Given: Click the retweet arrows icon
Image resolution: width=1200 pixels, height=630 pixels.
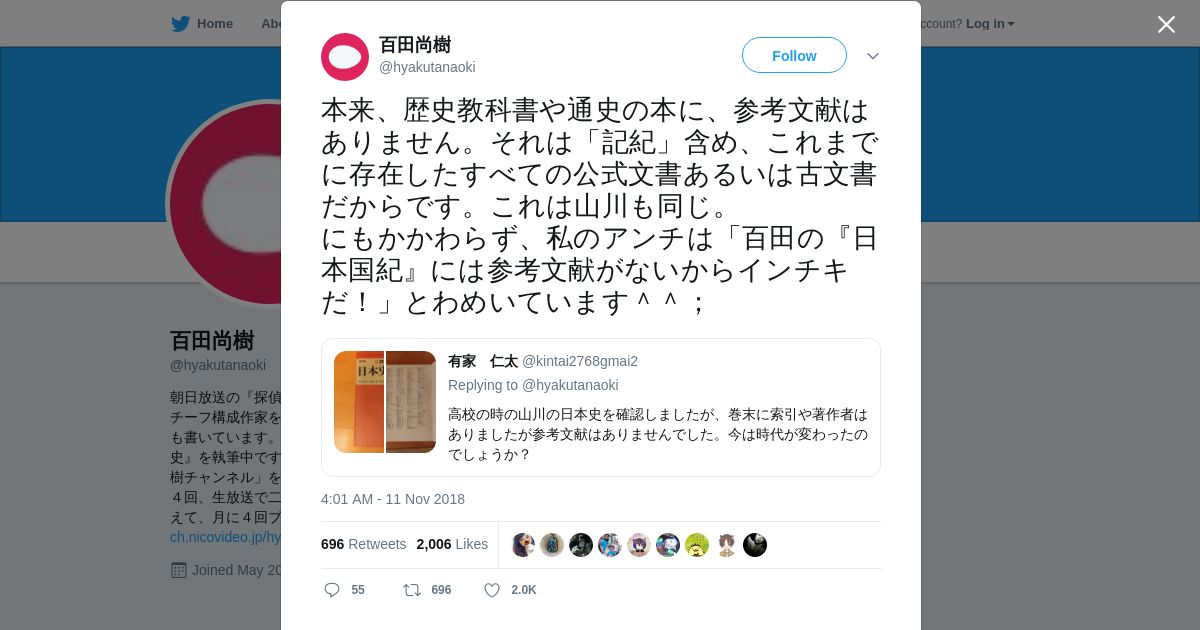Looking at the screenshot, I should (412, 590).
